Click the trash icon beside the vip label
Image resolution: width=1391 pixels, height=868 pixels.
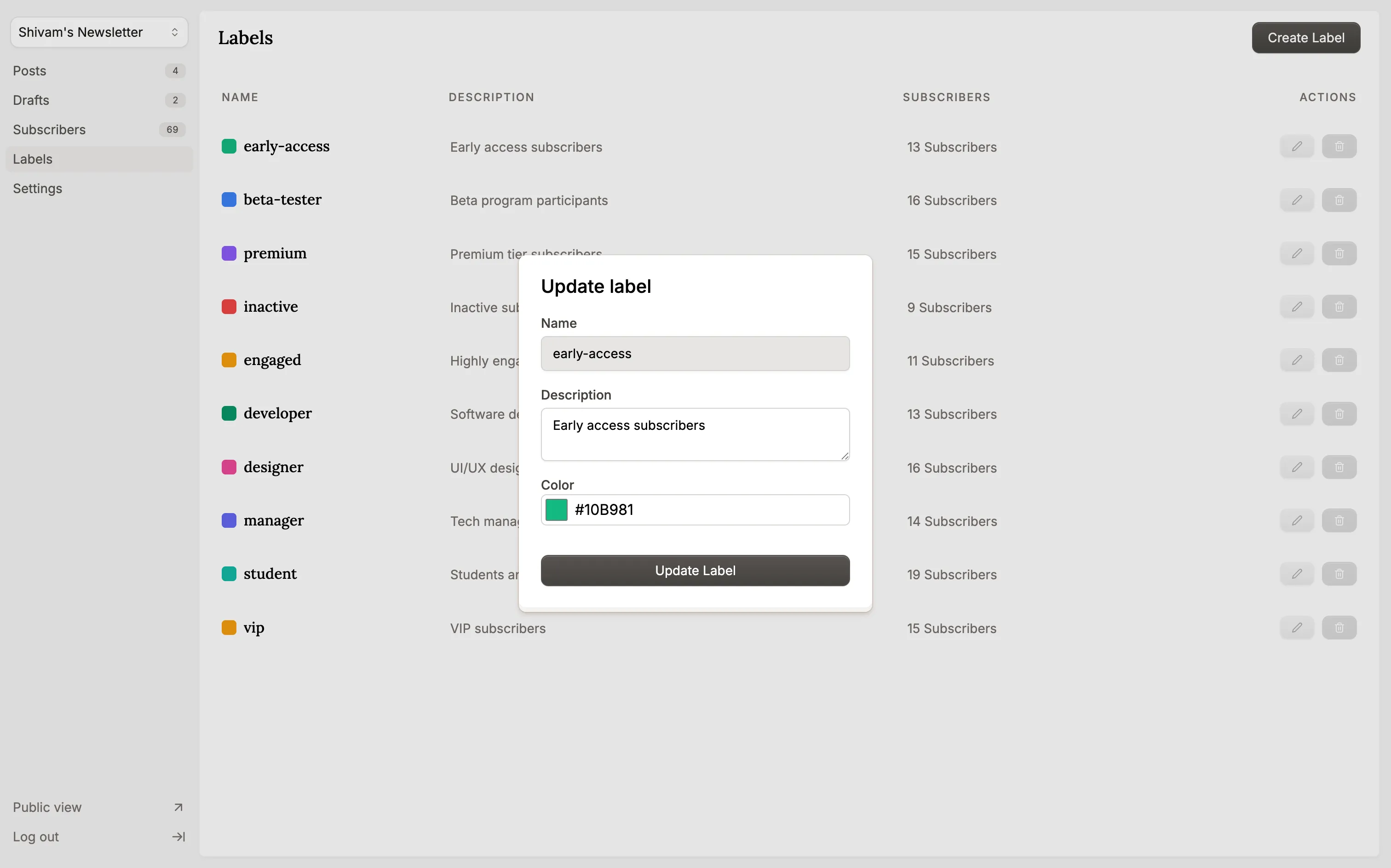1339,628
